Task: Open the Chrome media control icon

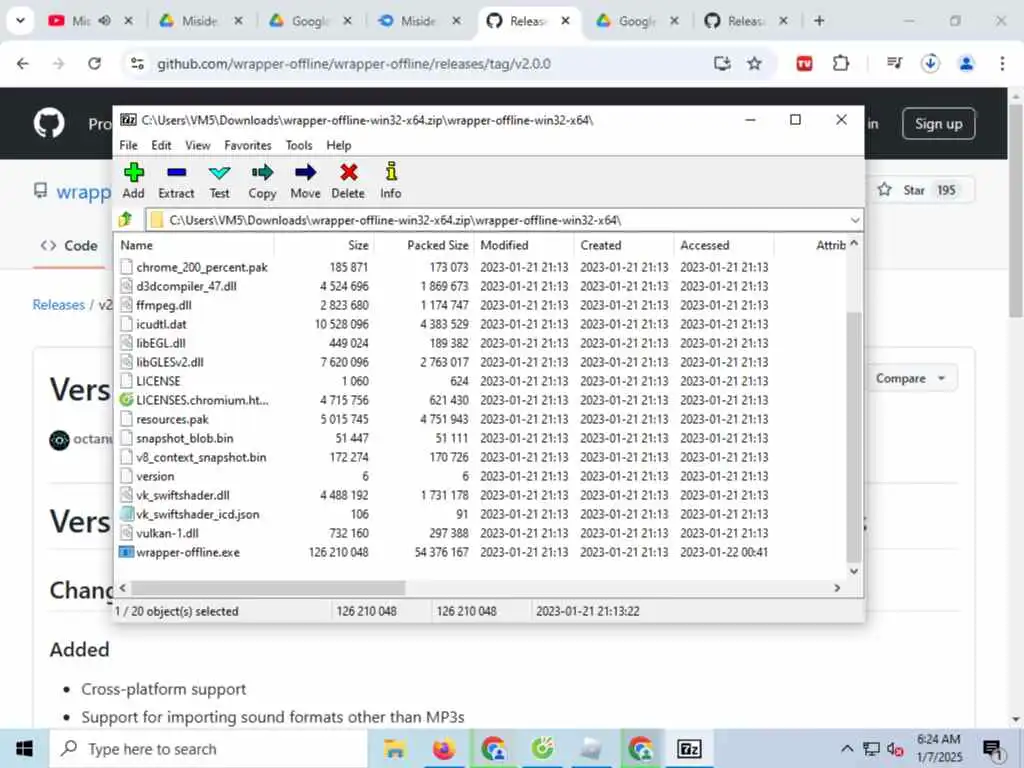Action: pos(894,63)
